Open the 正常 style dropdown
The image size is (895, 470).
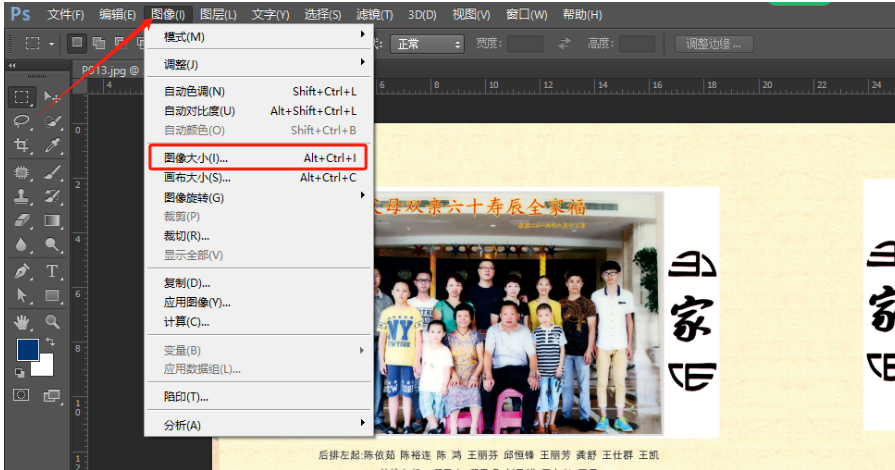427,44
